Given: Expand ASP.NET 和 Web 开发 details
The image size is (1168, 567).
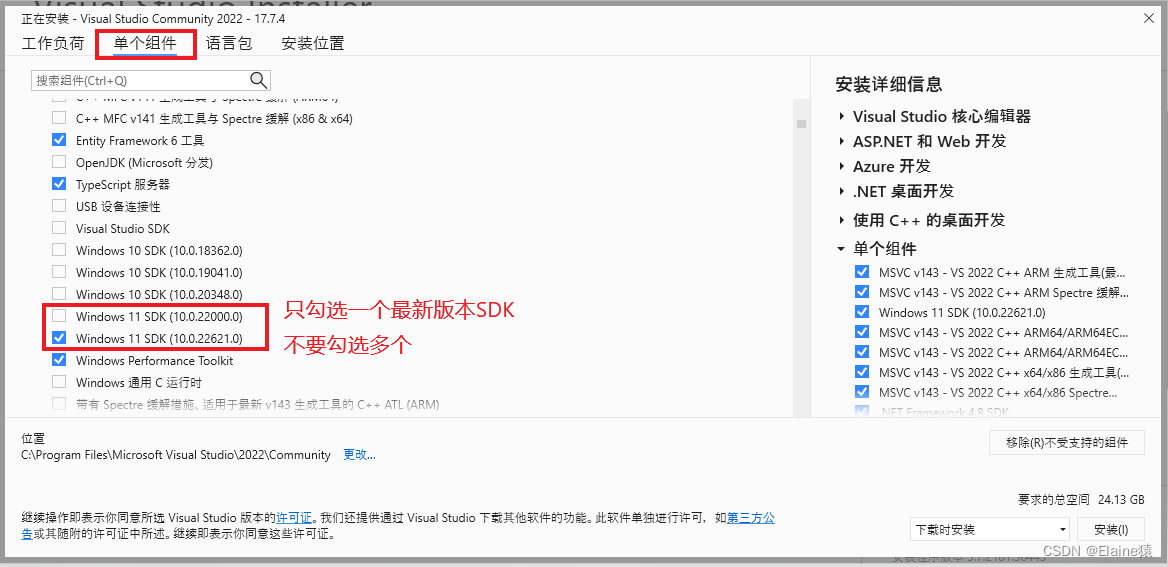Looking at the screenshot, I should 841,142.
